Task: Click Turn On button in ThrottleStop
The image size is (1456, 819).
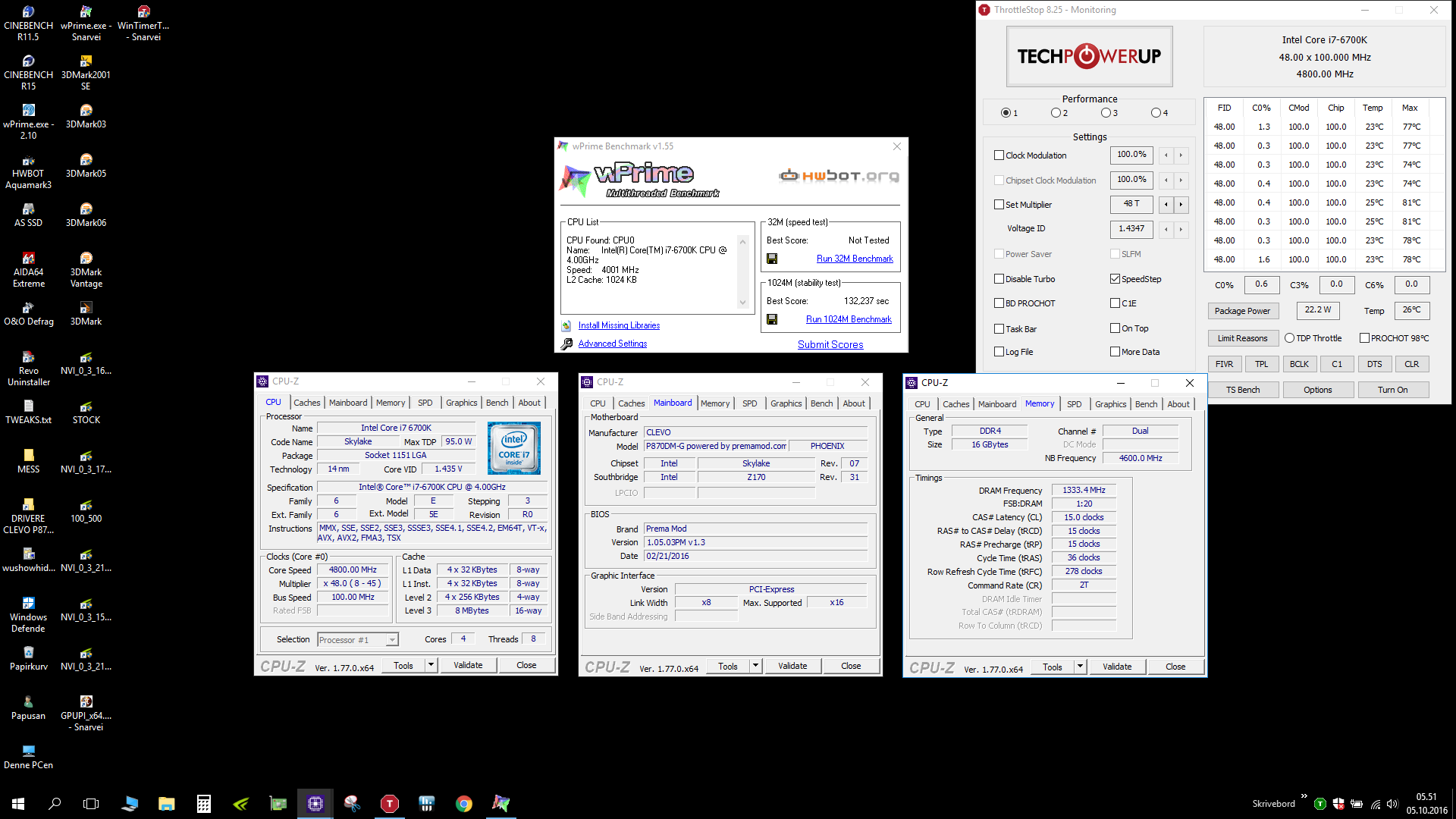Action: tap(1392, 390)
